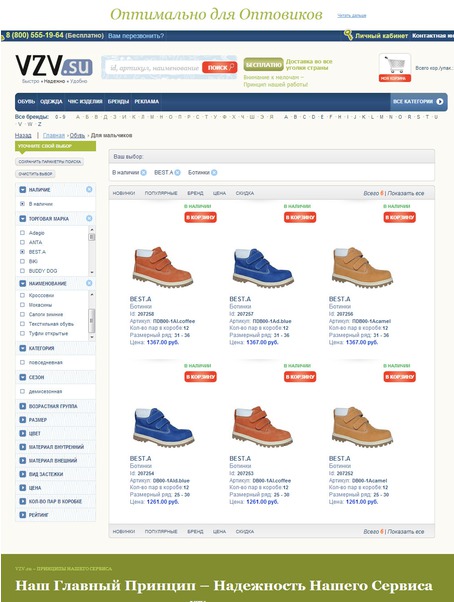Viewport: 454px width, 602px height.
Task: Click the red ПОИСК search button
Action: click(x=220, y=68)
